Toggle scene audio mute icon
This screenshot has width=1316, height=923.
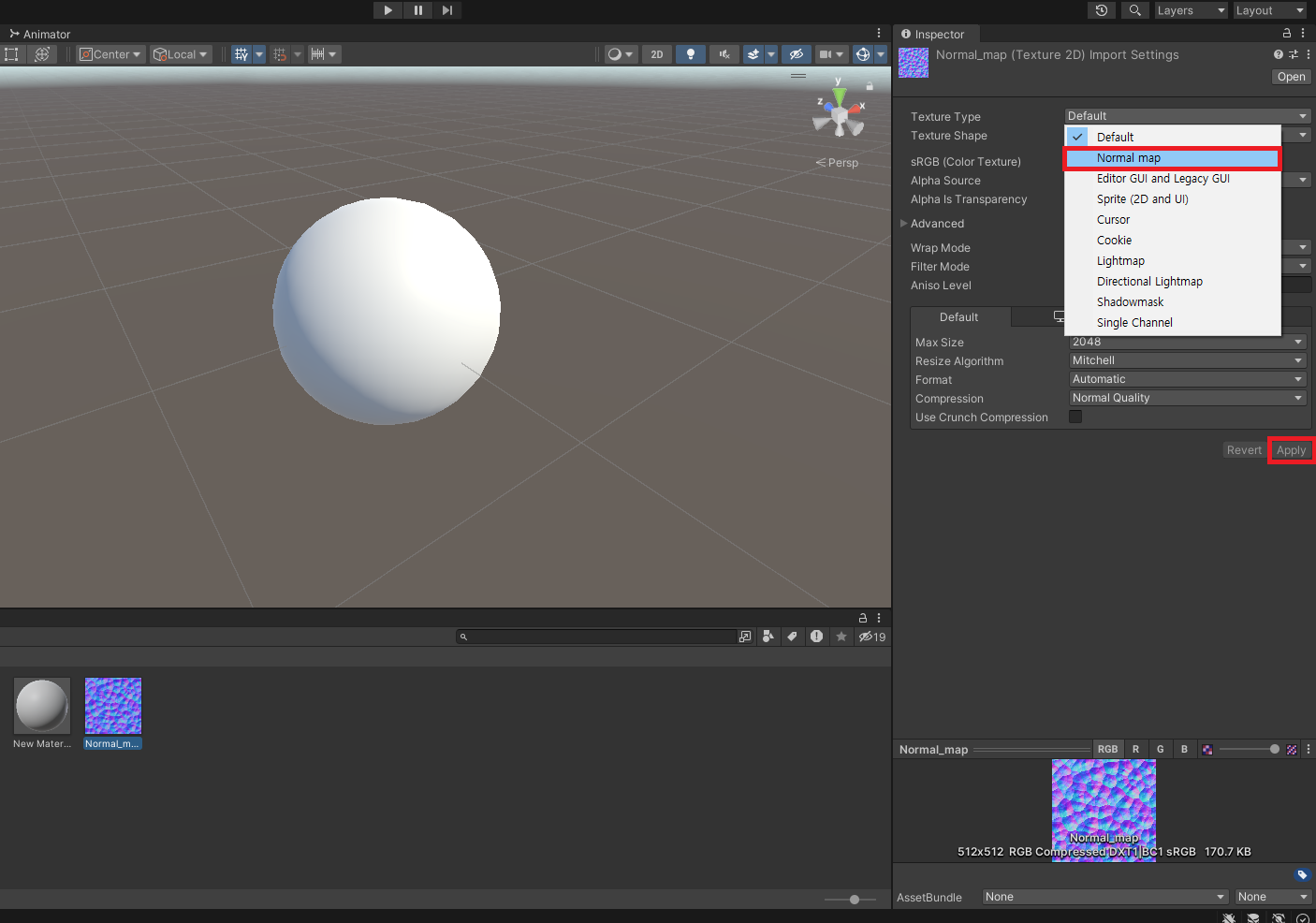(x=724, y=54)
